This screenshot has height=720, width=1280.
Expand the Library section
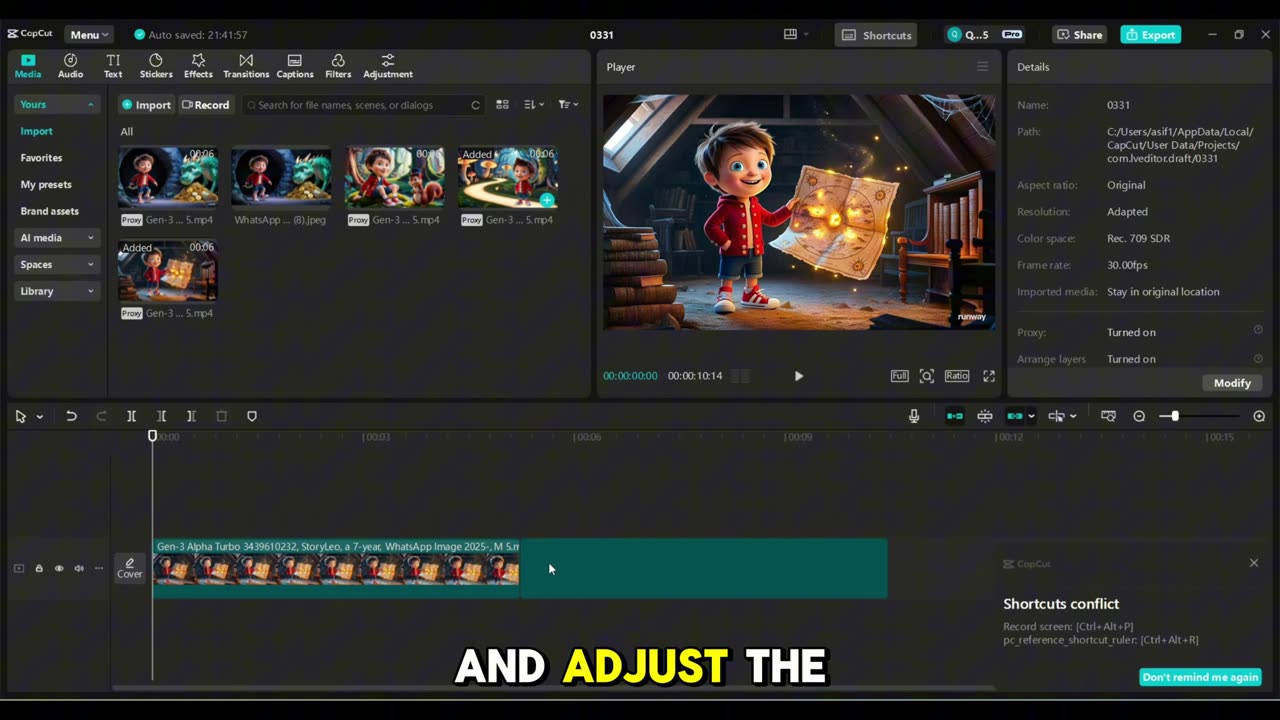(57, 291)
